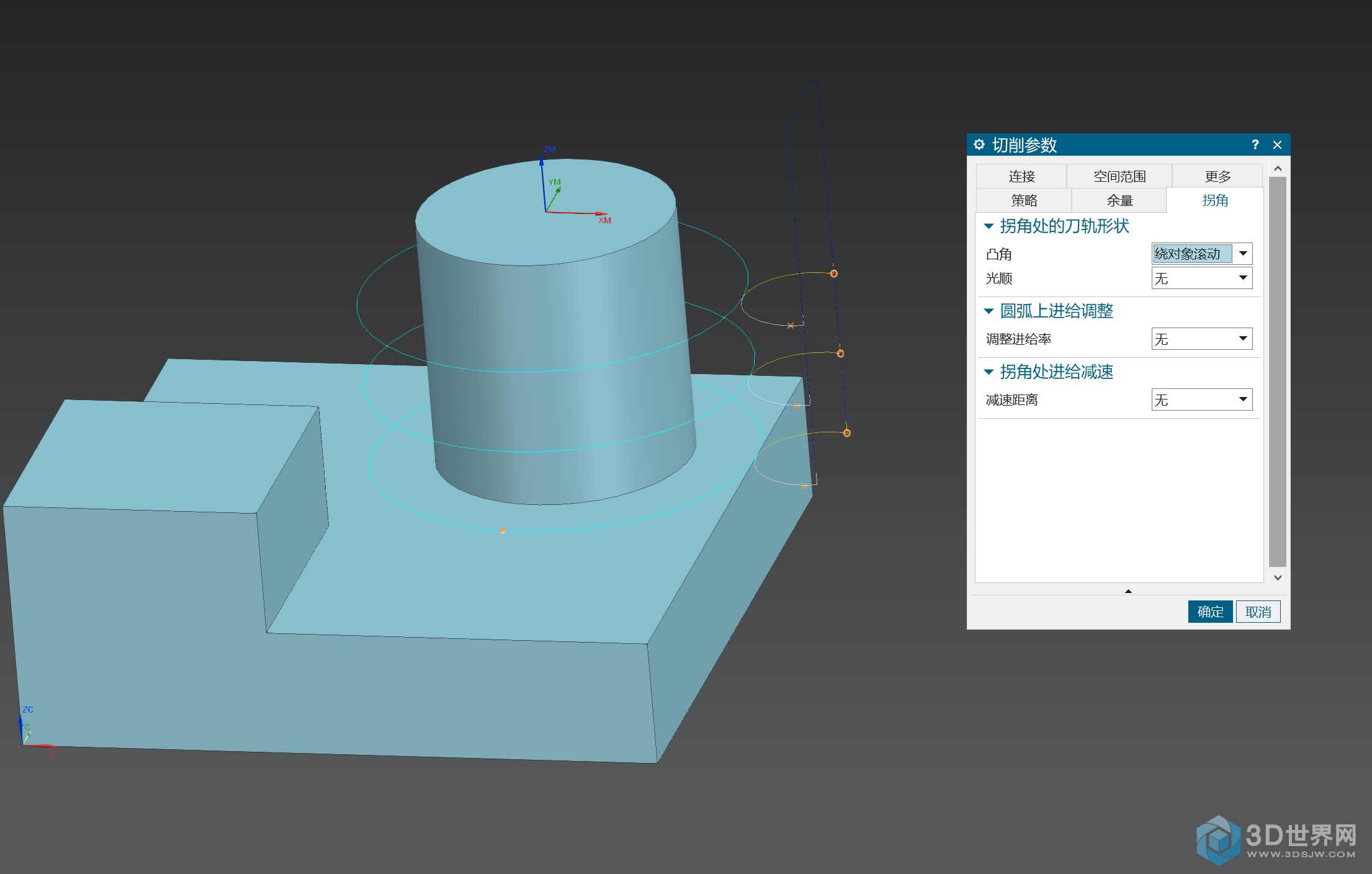Open the 减速距离 dropdown
Image resolution: width=1372 pixels, height=874 pixels.
pyautogui.click(x=1202, y=399)
